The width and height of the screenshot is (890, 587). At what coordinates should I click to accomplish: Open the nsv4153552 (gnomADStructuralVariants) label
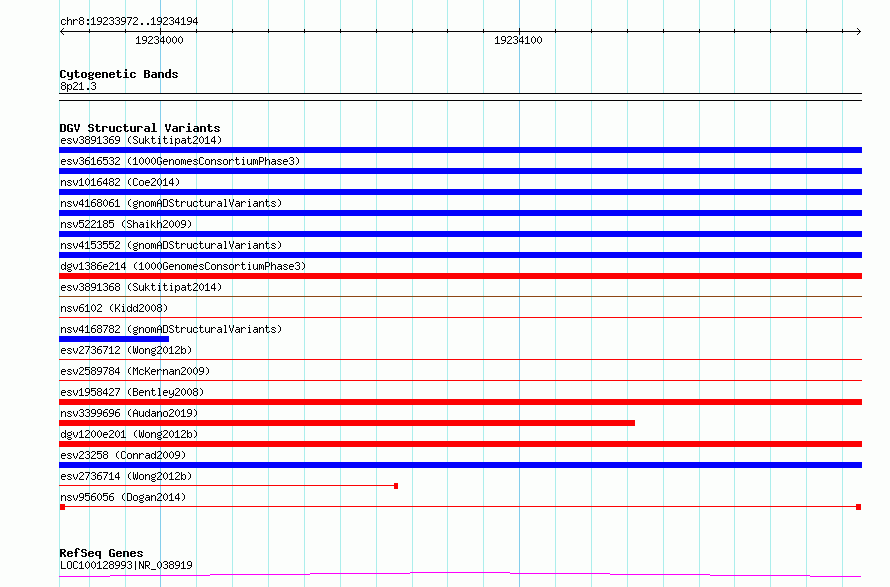171,245
